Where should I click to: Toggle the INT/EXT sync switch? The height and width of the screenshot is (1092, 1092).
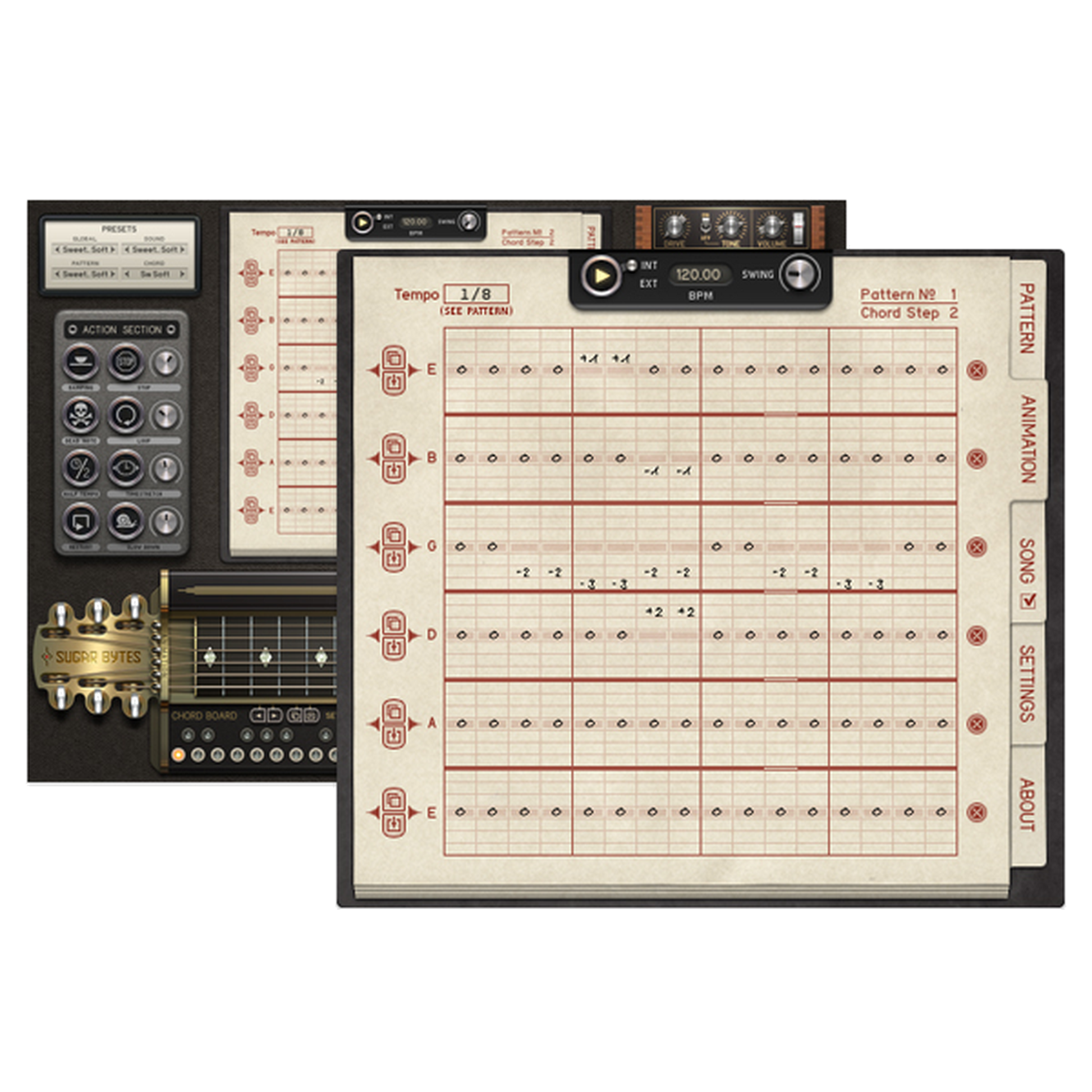628,265
